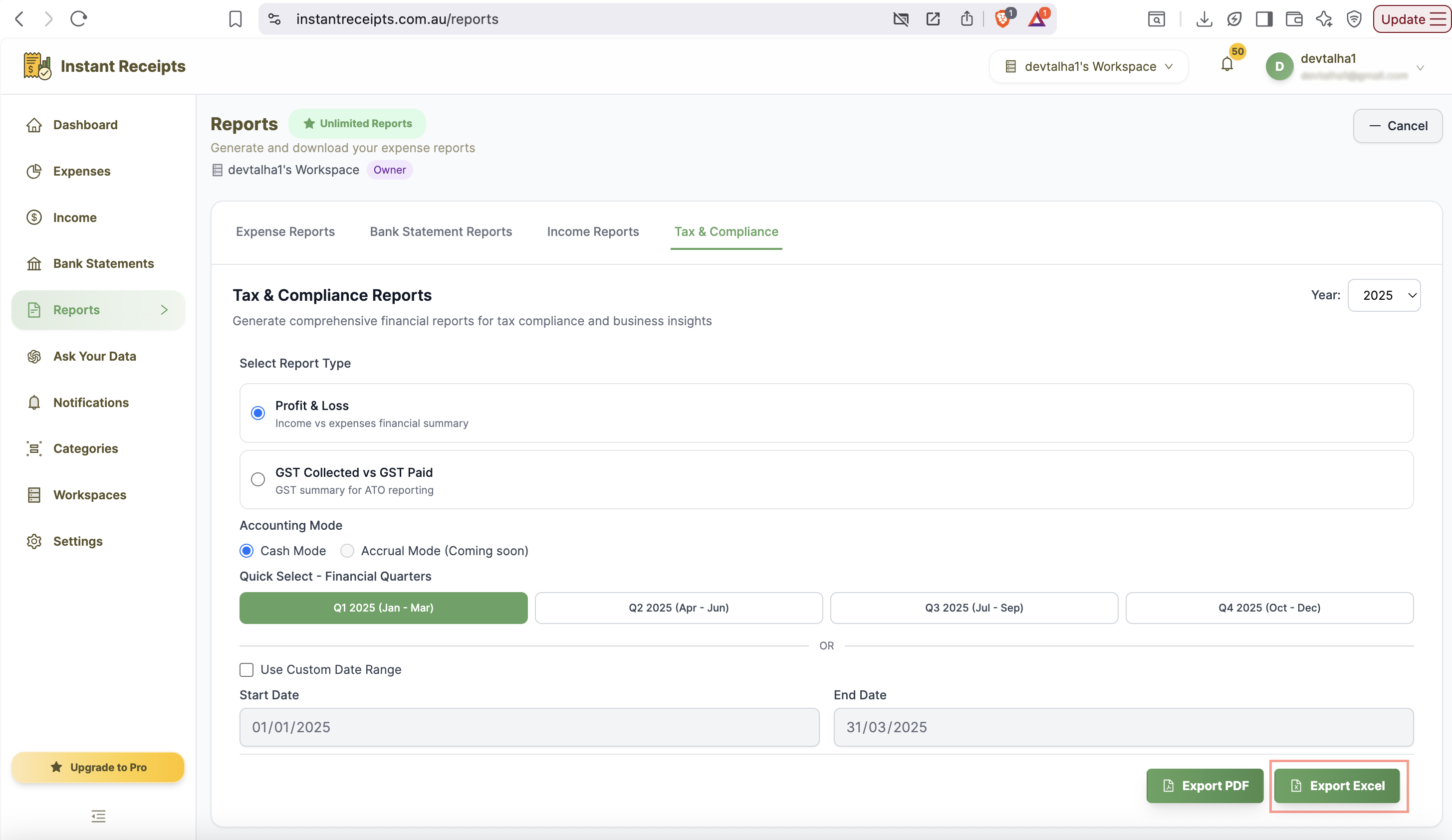Open the Year 2025 dropdown
This screenshot has height=840, width=1452.
click(x=1384, y=296)
